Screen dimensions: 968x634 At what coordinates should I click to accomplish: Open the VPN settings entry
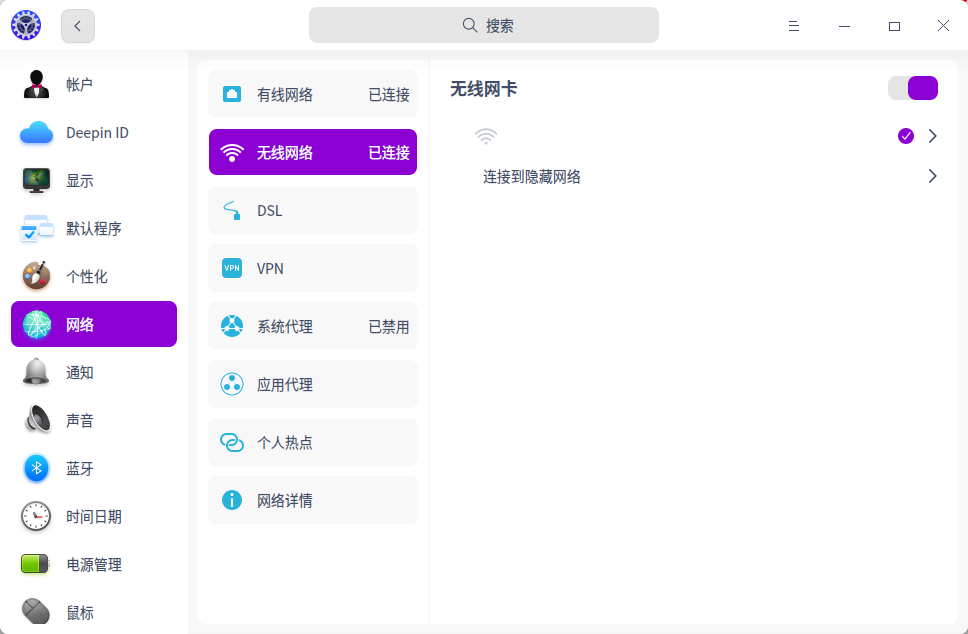click(x=313, y=268)
